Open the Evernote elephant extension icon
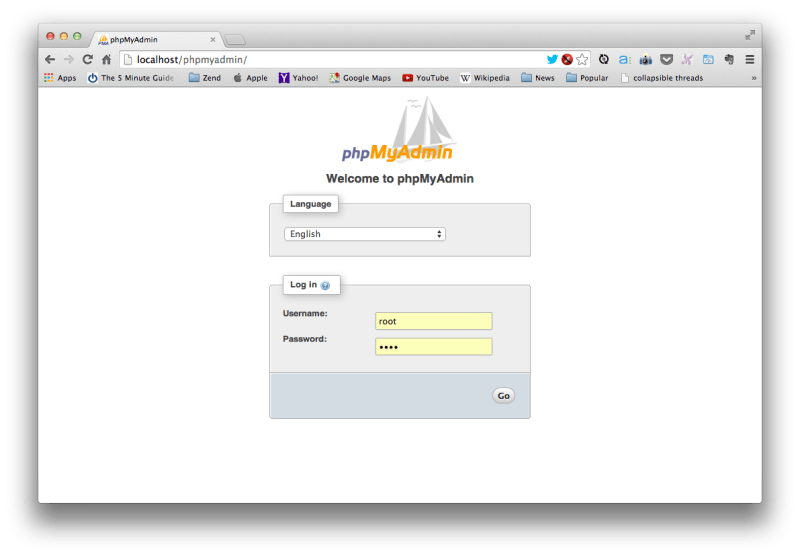This screenshot has height=556, width=800. [x=729, y=60]
